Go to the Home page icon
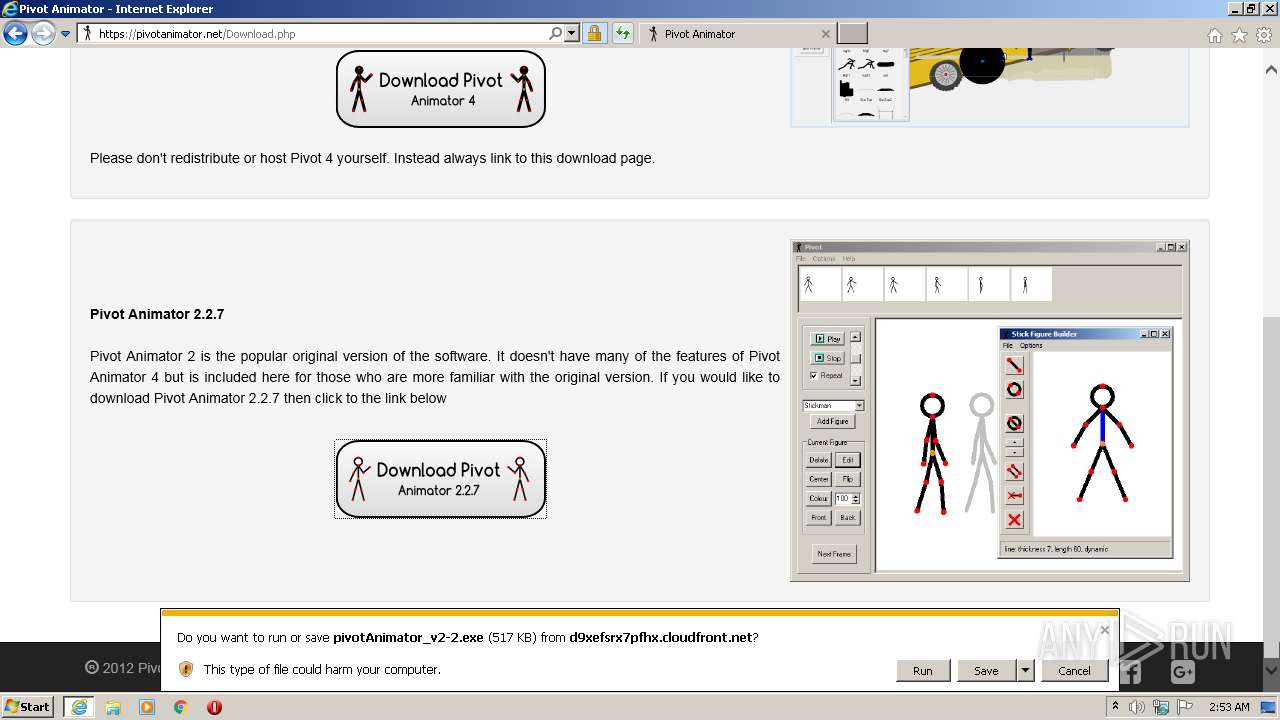The image size is (1280, 720). tap(1214, 35)
